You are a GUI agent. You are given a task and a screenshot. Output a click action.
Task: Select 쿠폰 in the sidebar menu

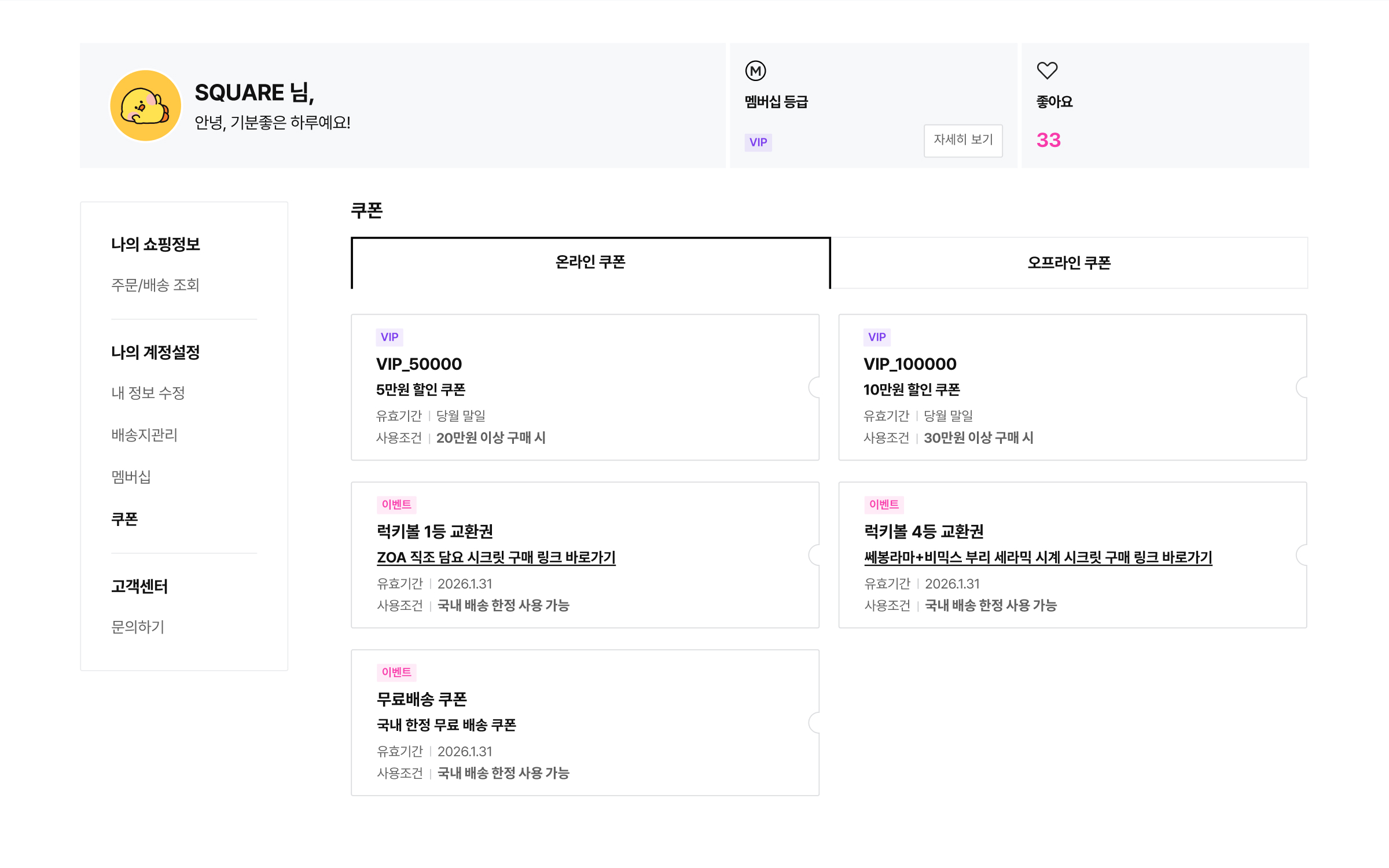coord(124,519)
